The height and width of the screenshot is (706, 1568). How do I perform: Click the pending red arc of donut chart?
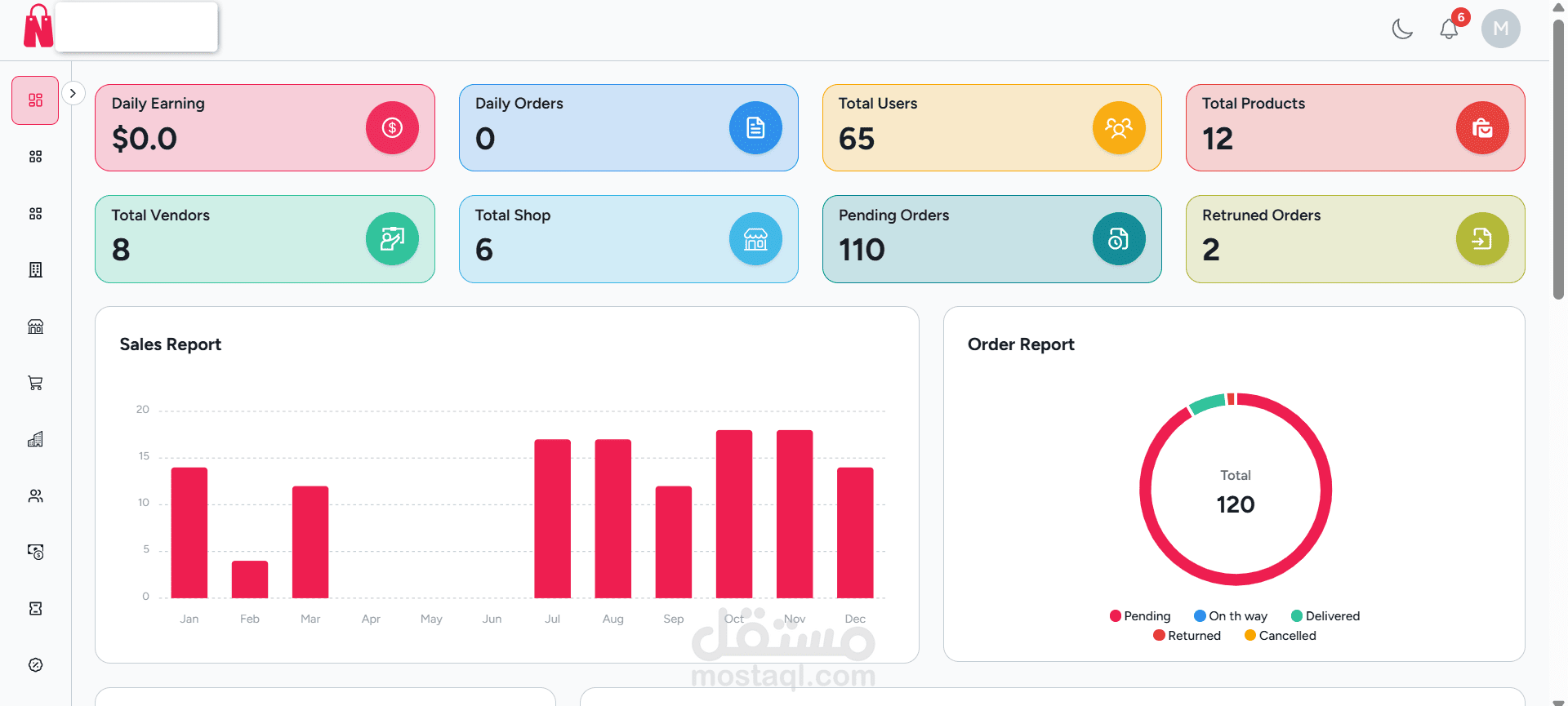[x=1236, y=579]
